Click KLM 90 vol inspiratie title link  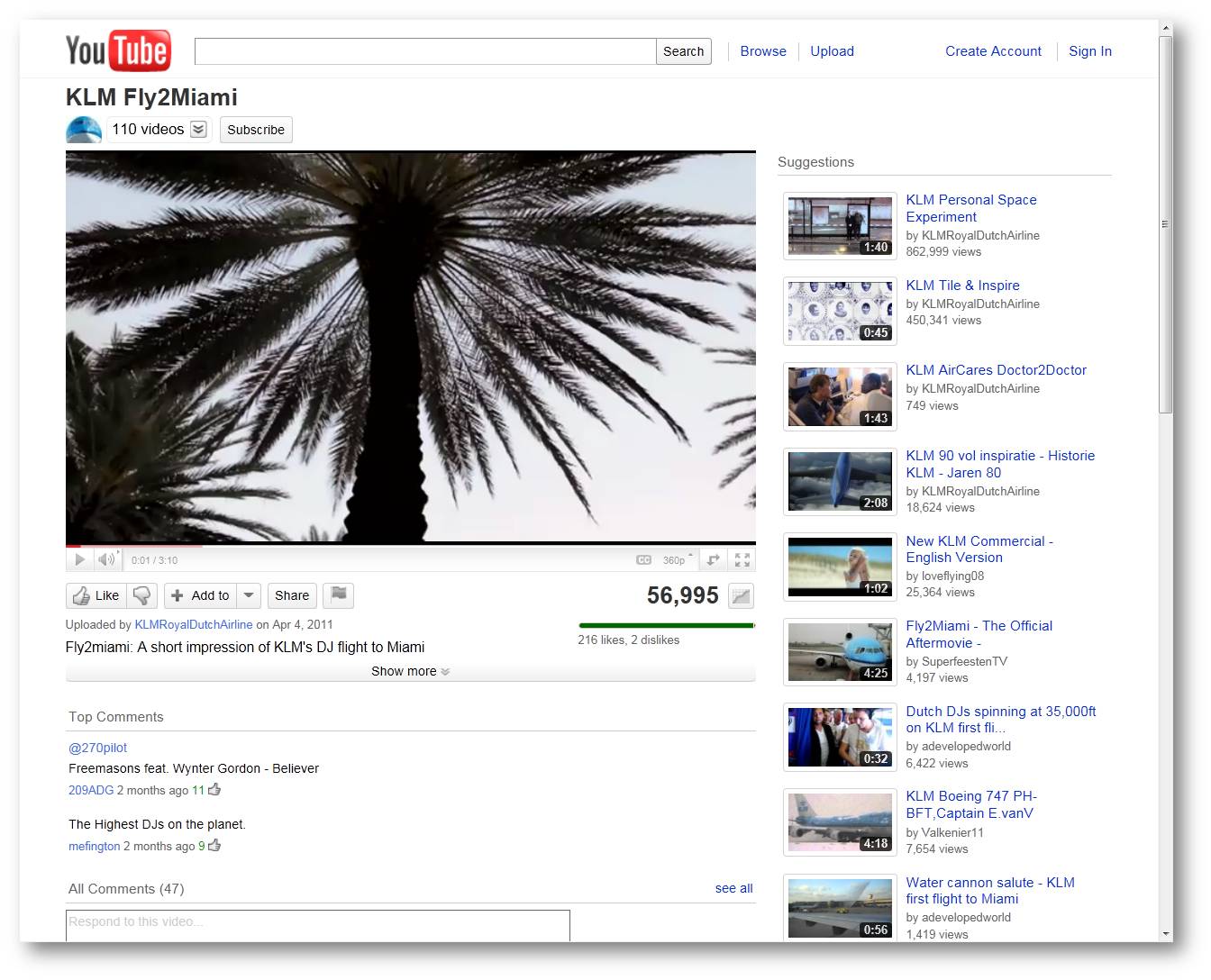pyautogui.click(x=1000, y=464)
